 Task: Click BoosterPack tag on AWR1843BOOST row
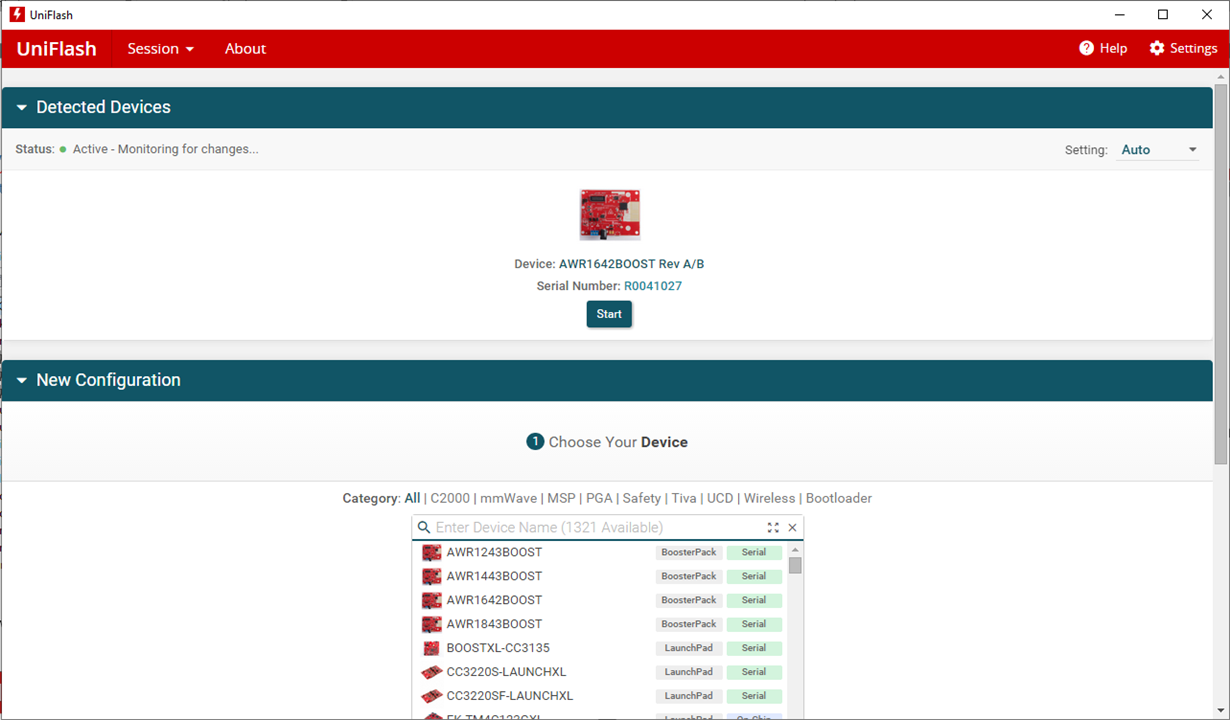tap(689, 624)
